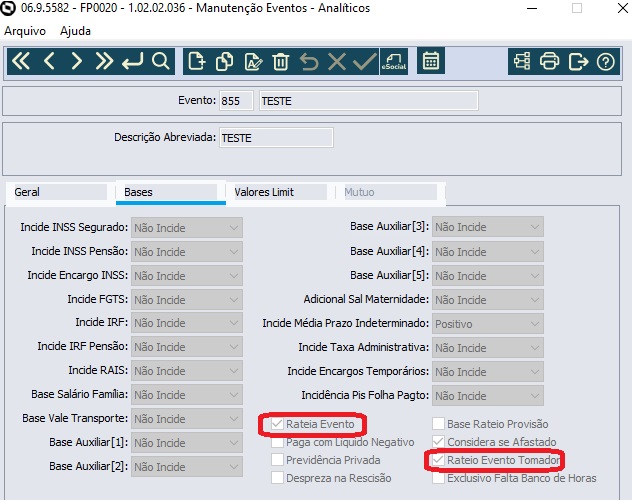Viewport: 632px width, 501px height.
Task: Check Exclusivo Falta Banco de Horas
Action: pyautogui.click(x=438, y=478)
